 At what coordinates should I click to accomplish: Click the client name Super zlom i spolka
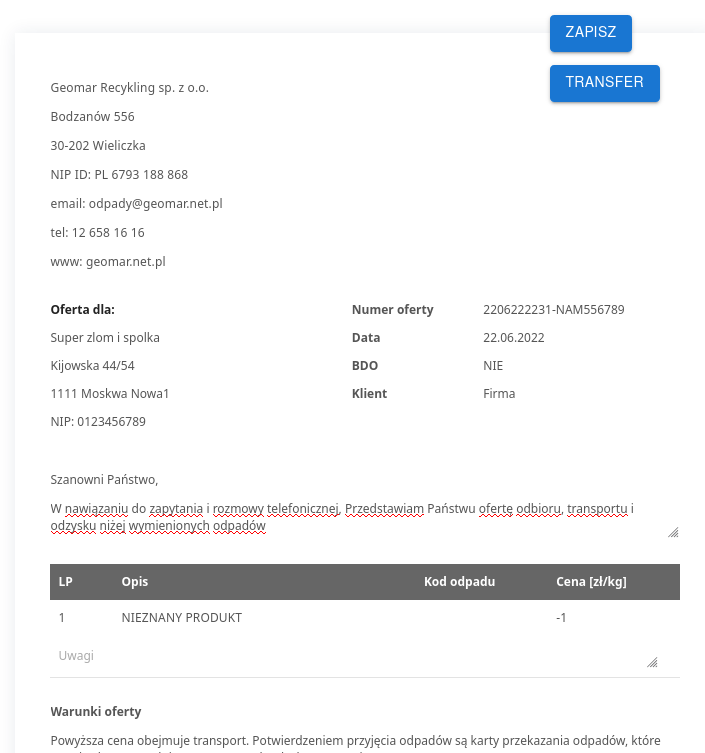click(105, 338)
